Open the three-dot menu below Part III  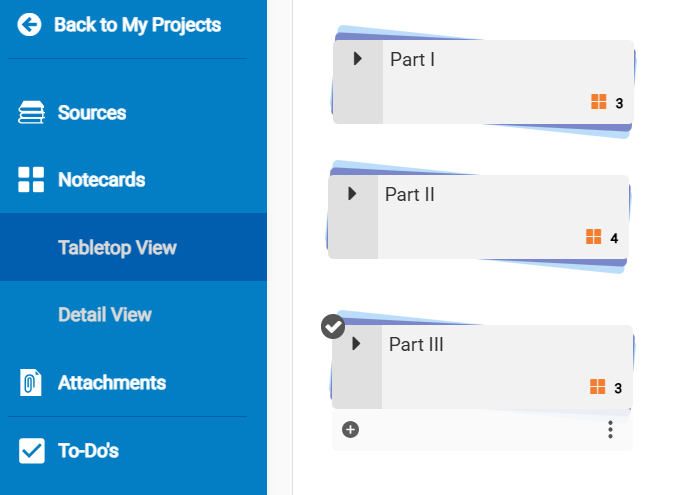[610, 429]
